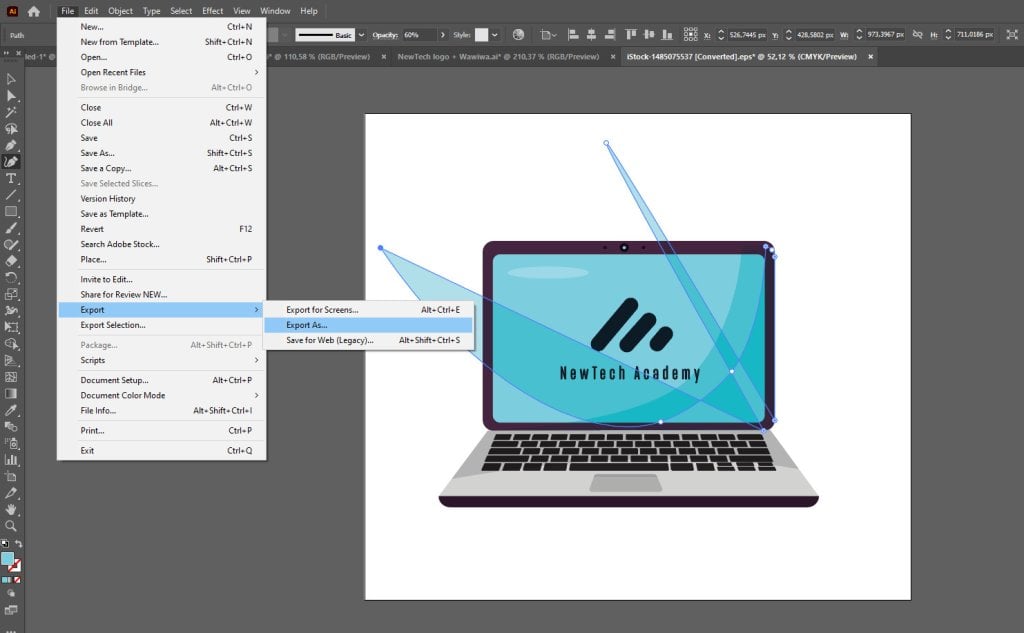This screenshot has width=1024, height=633.
Task: Select the Scale tool
Action: pos(11,294)
